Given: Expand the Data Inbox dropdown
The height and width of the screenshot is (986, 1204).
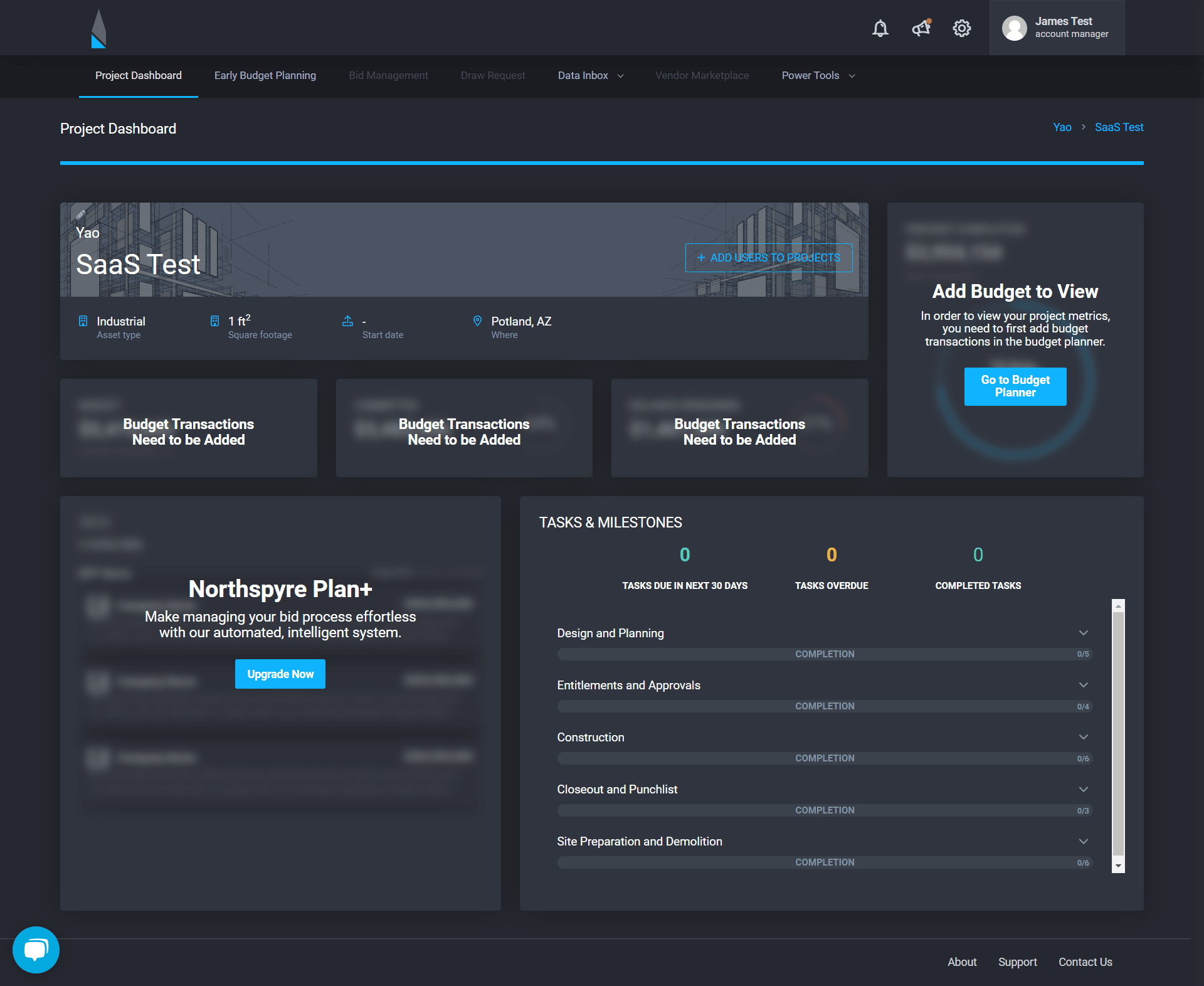Looking at the screenshot, I should click(591, 75).
